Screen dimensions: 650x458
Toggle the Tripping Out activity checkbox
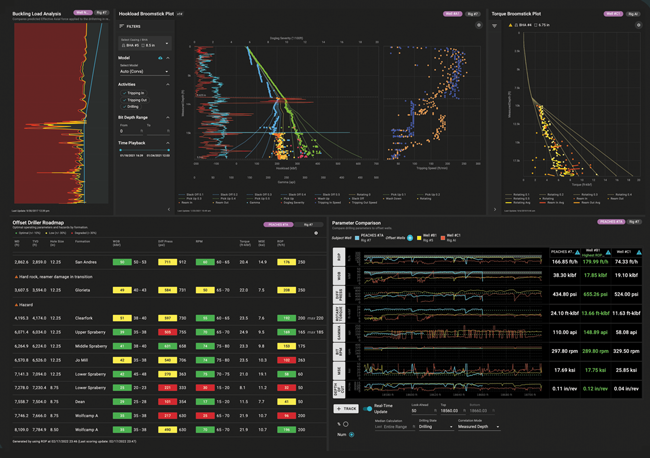[122, 99]
